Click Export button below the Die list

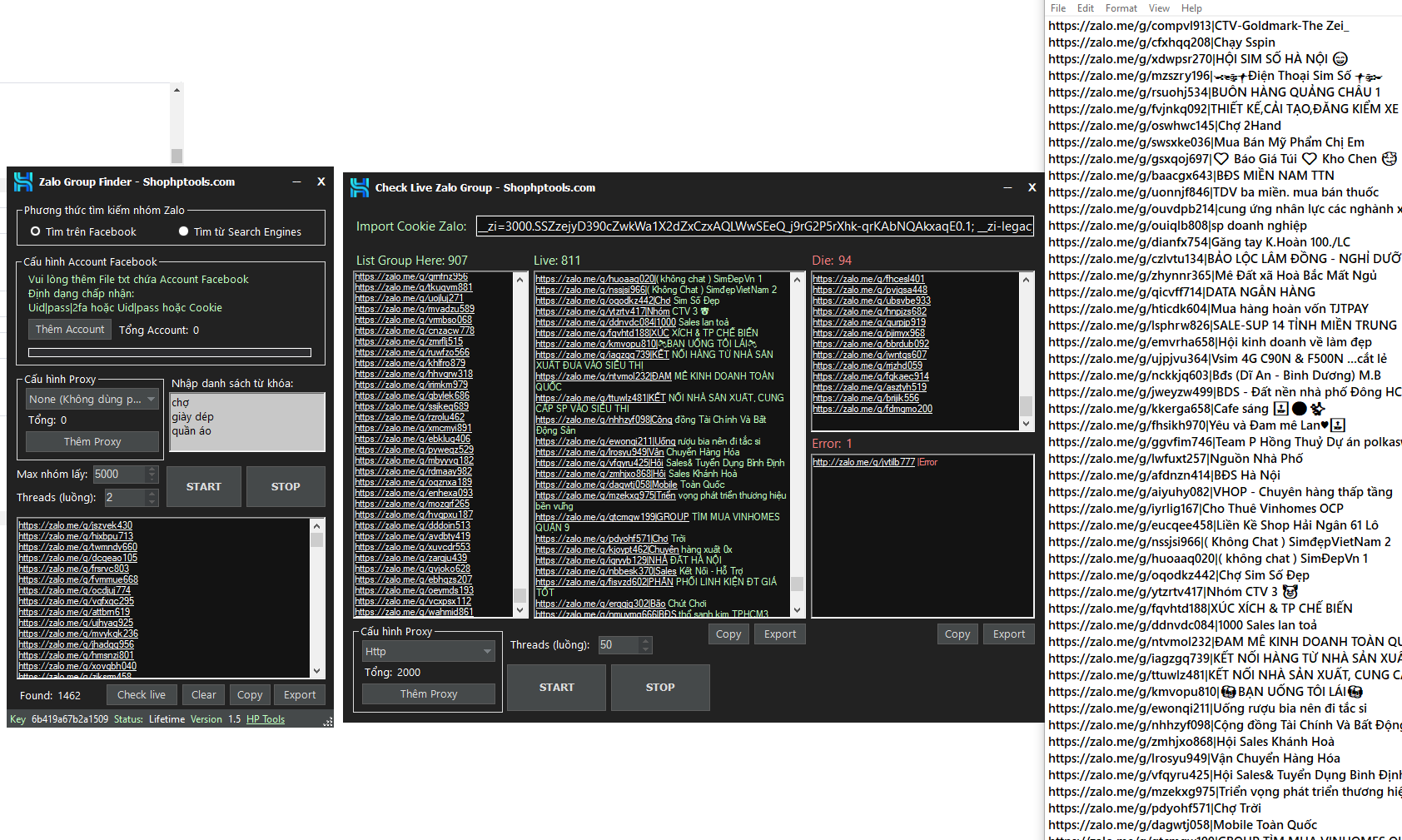1008,634
